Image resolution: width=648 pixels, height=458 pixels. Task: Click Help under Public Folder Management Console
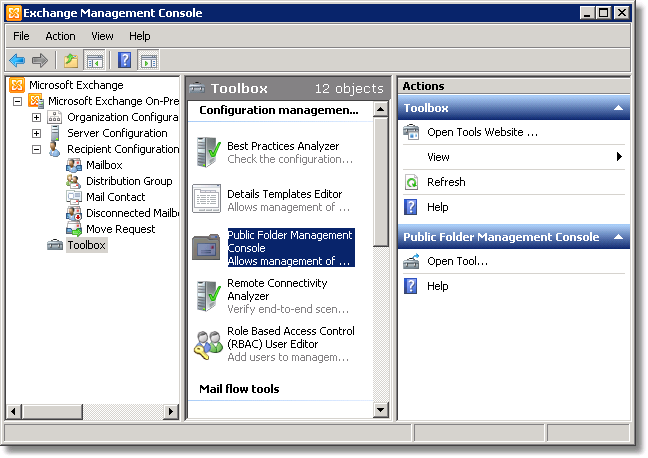438,286
